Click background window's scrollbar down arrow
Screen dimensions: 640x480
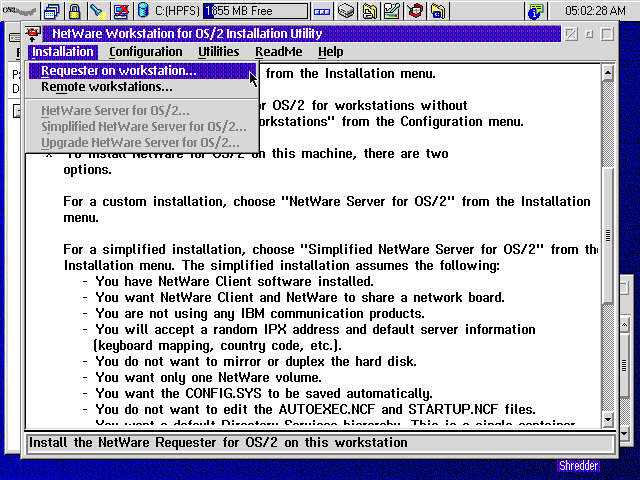[624, 433]
